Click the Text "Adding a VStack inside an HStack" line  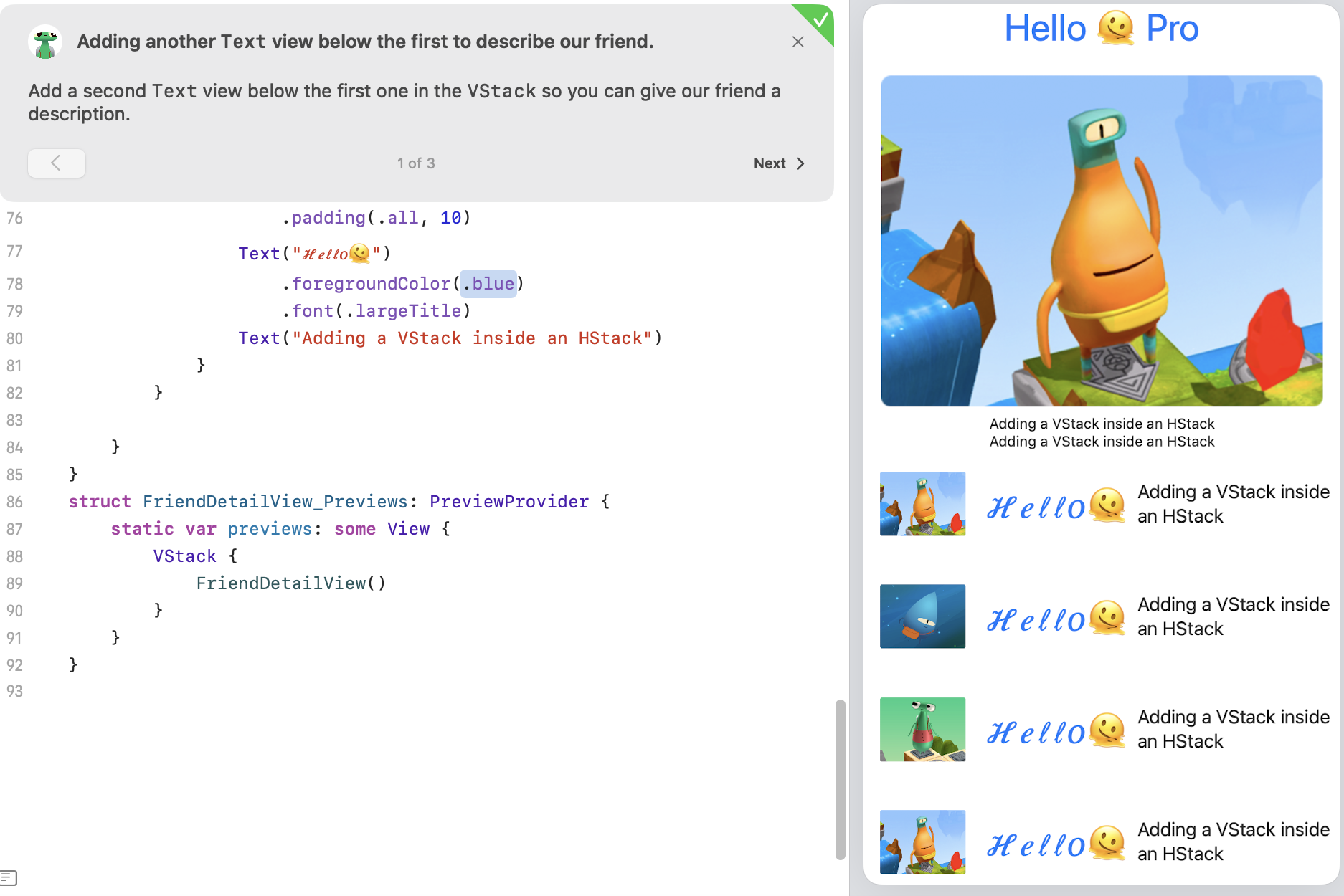click(450, 338)
